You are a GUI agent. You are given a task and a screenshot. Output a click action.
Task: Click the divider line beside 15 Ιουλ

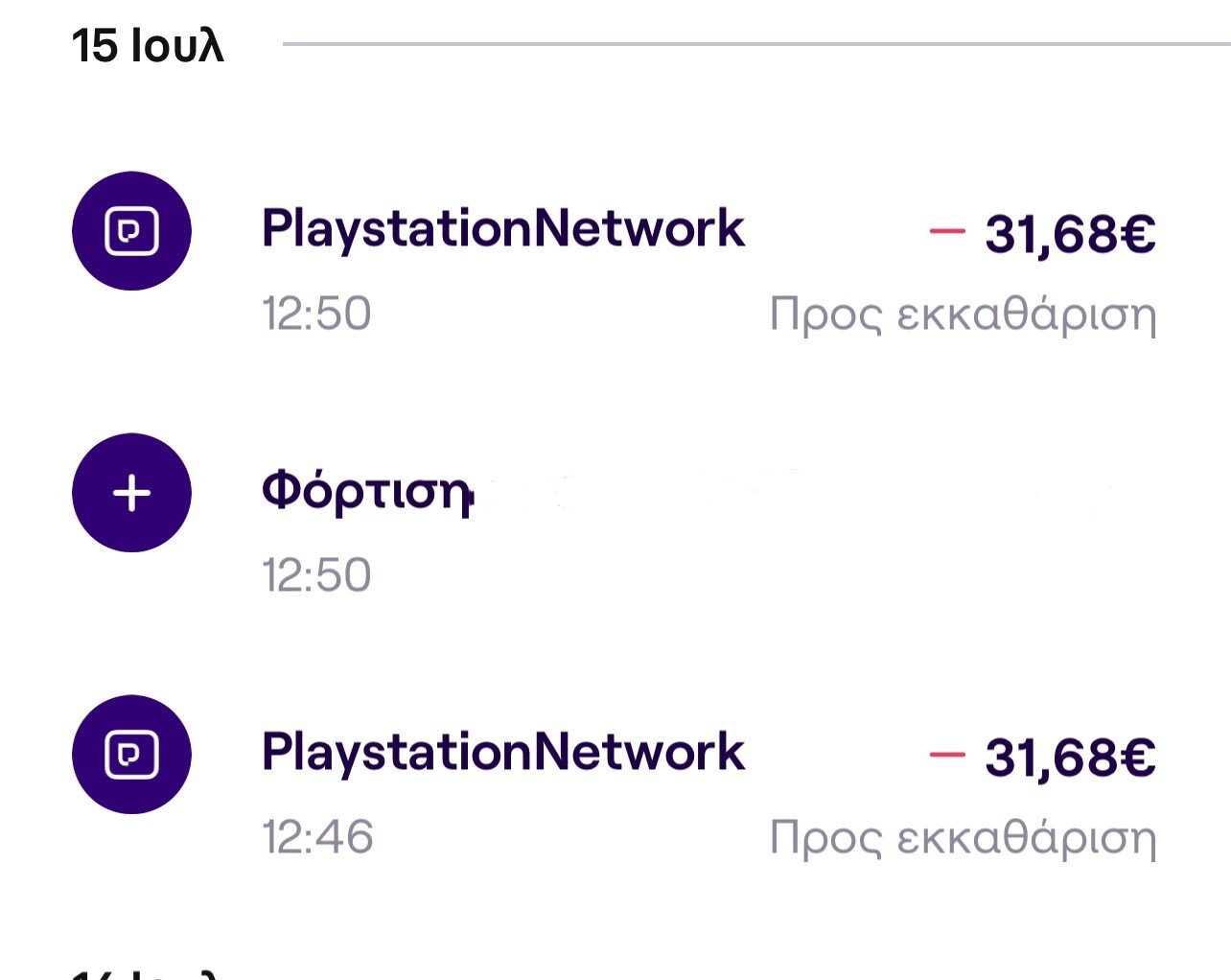coord(755,43)
